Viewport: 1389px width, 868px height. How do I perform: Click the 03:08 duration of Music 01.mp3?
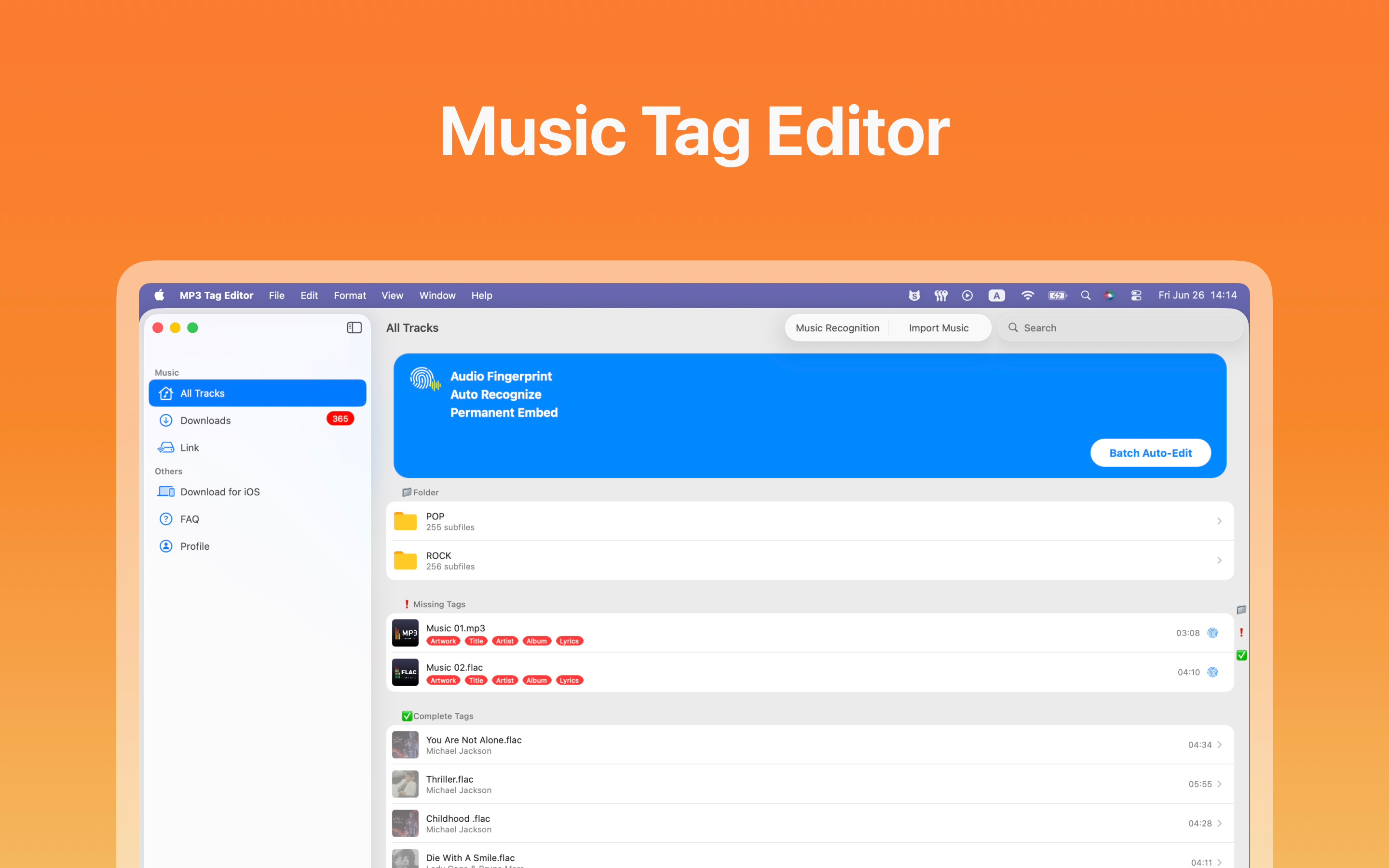1187,633
